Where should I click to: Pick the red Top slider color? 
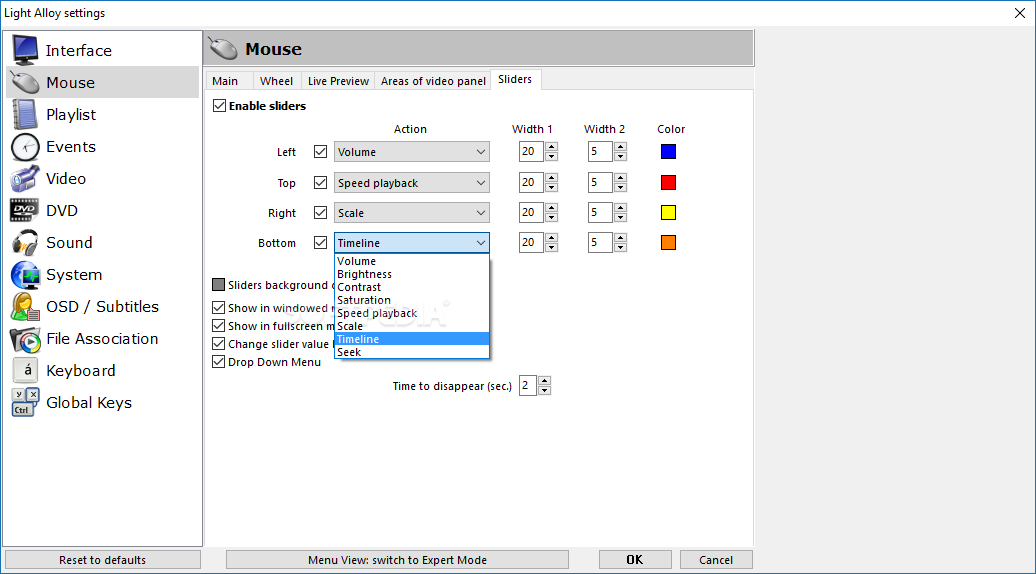(x=669, y=182)
